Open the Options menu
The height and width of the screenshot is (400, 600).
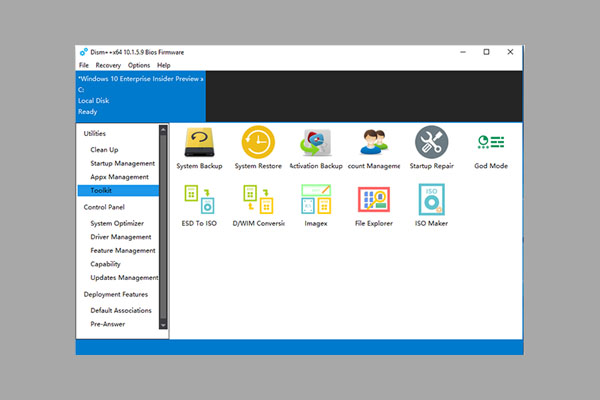[139, 65]
